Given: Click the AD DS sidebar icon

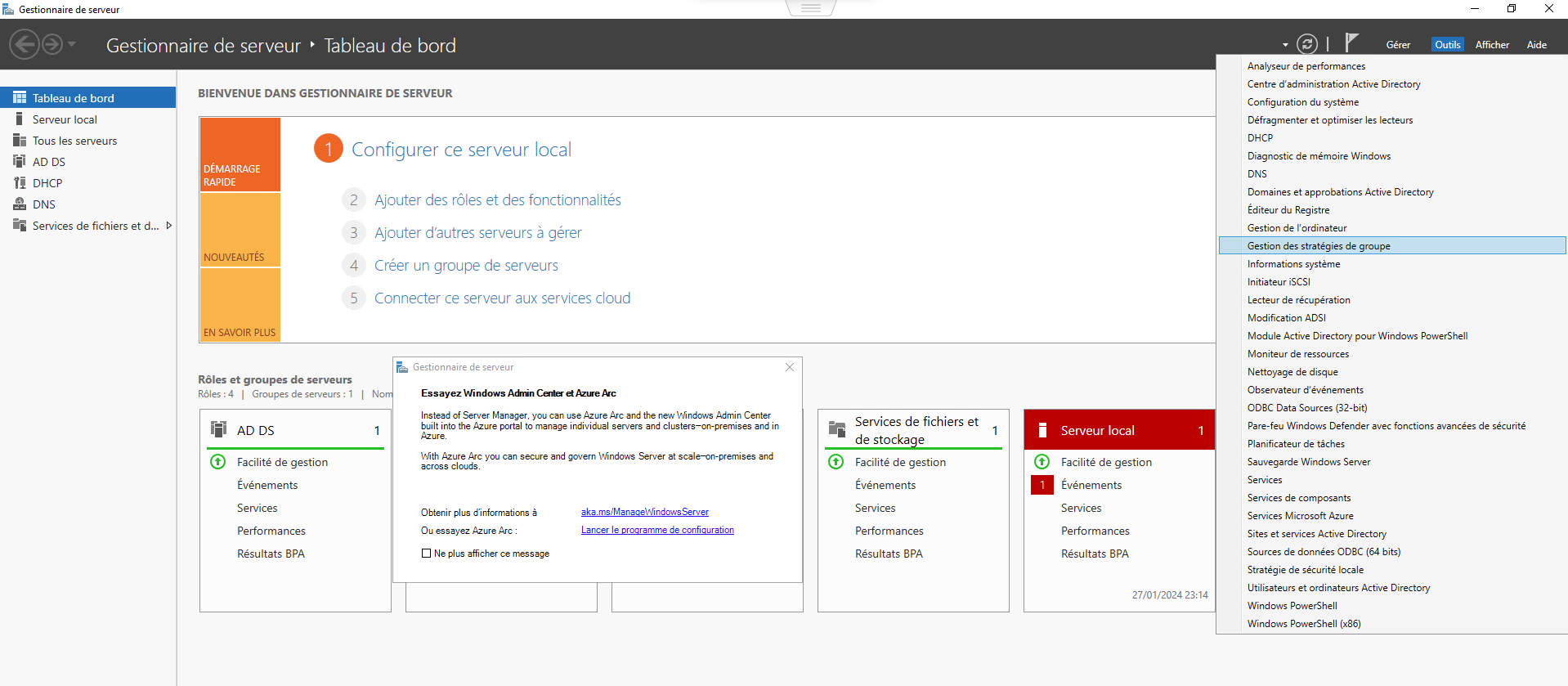Looking at the screenshot, I should coord(20,162).
